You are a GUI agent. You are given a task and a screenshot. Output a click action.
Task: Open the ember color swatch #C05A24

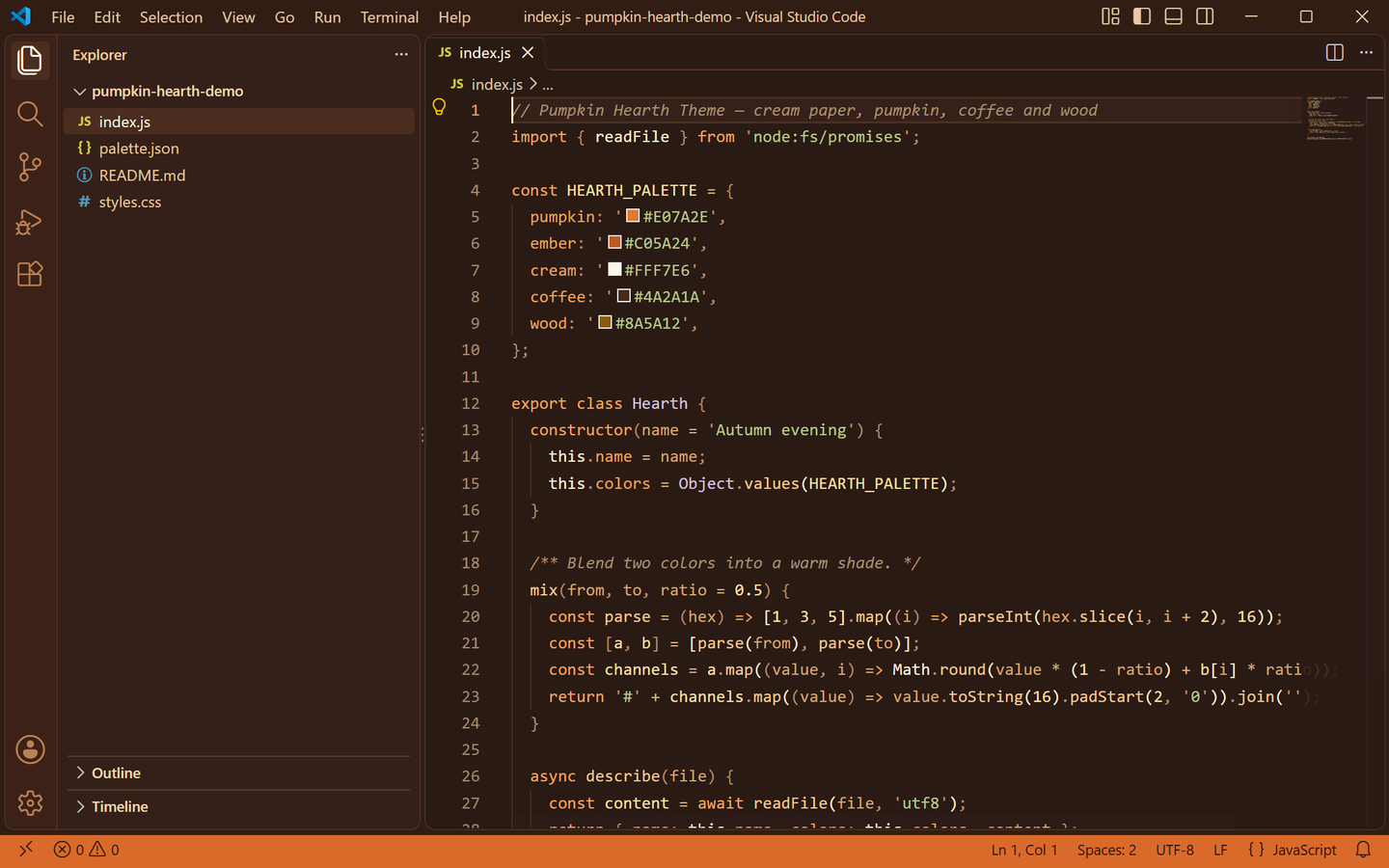coord(614,242)
